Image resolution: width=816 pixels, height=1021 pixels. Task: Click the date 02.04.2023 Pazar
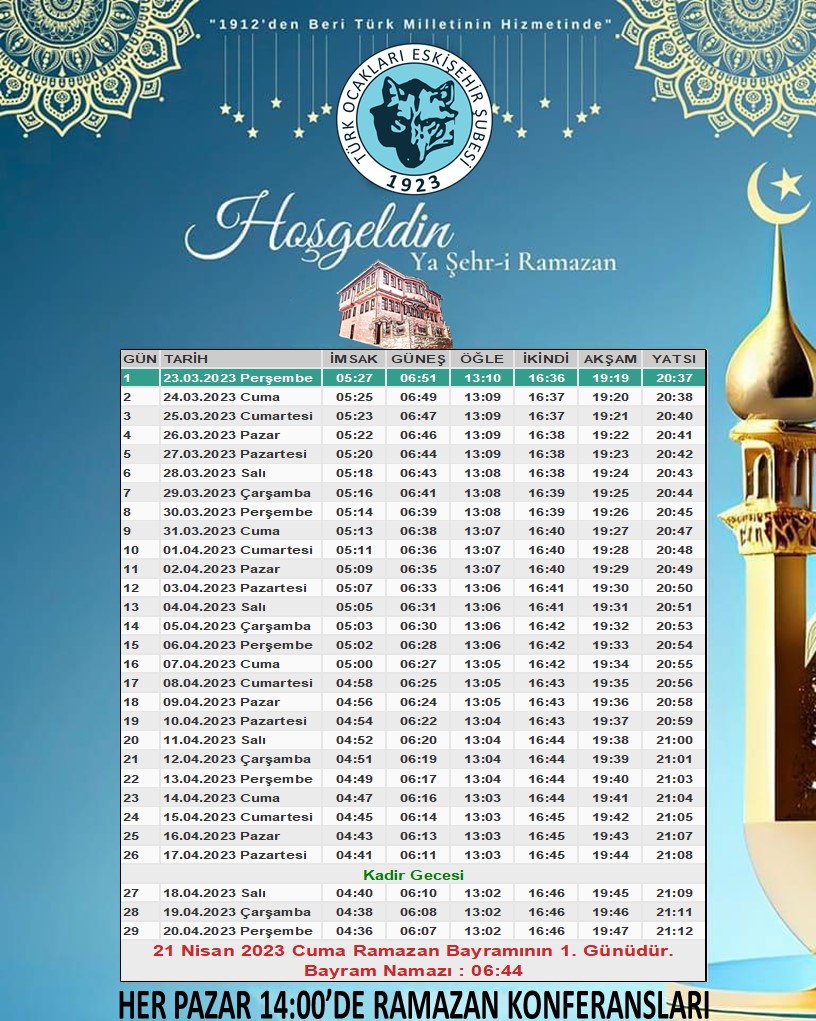point(221,568)
